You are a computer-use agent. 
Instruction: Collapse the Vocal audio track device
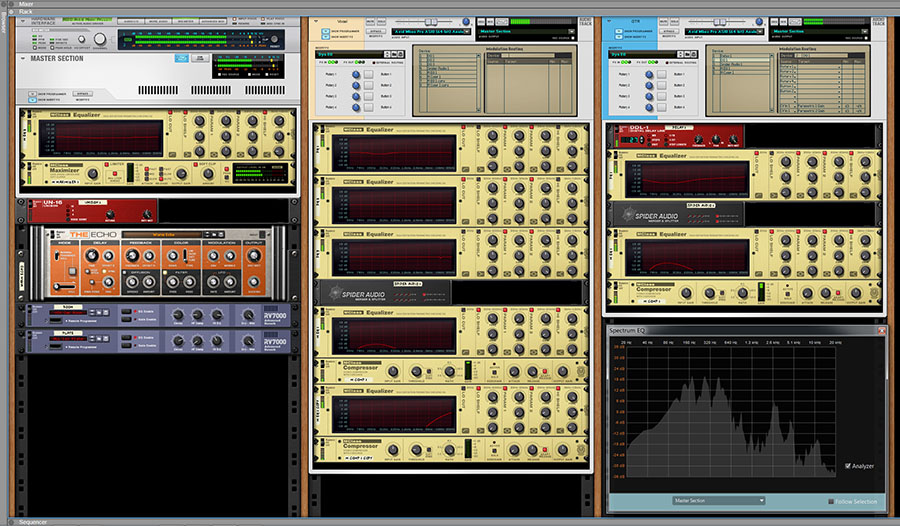pyautogui.click(x=318, y=19)
